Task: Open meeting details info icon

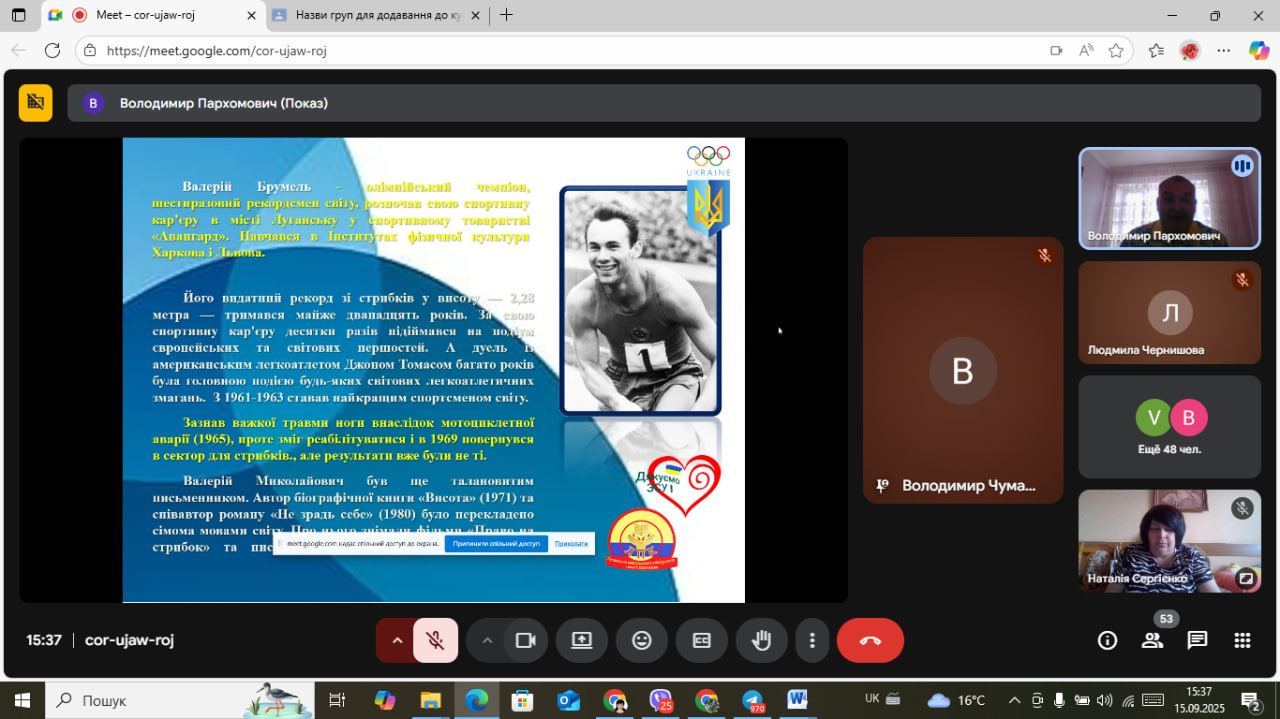Action: coord(1107,641)
